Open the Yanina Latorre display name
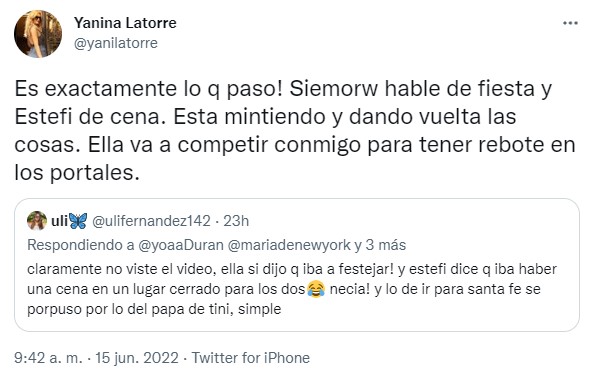596x383 pixels. (125, 23)
